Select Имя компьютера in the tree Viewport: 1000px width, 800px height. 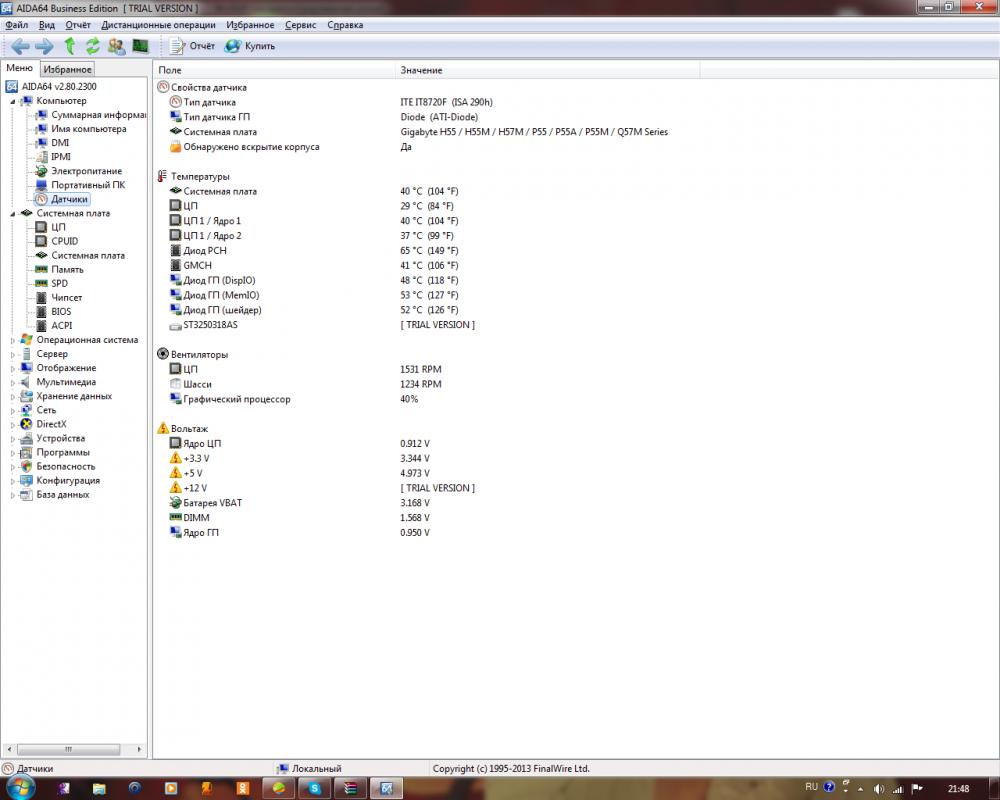[81, 129]
